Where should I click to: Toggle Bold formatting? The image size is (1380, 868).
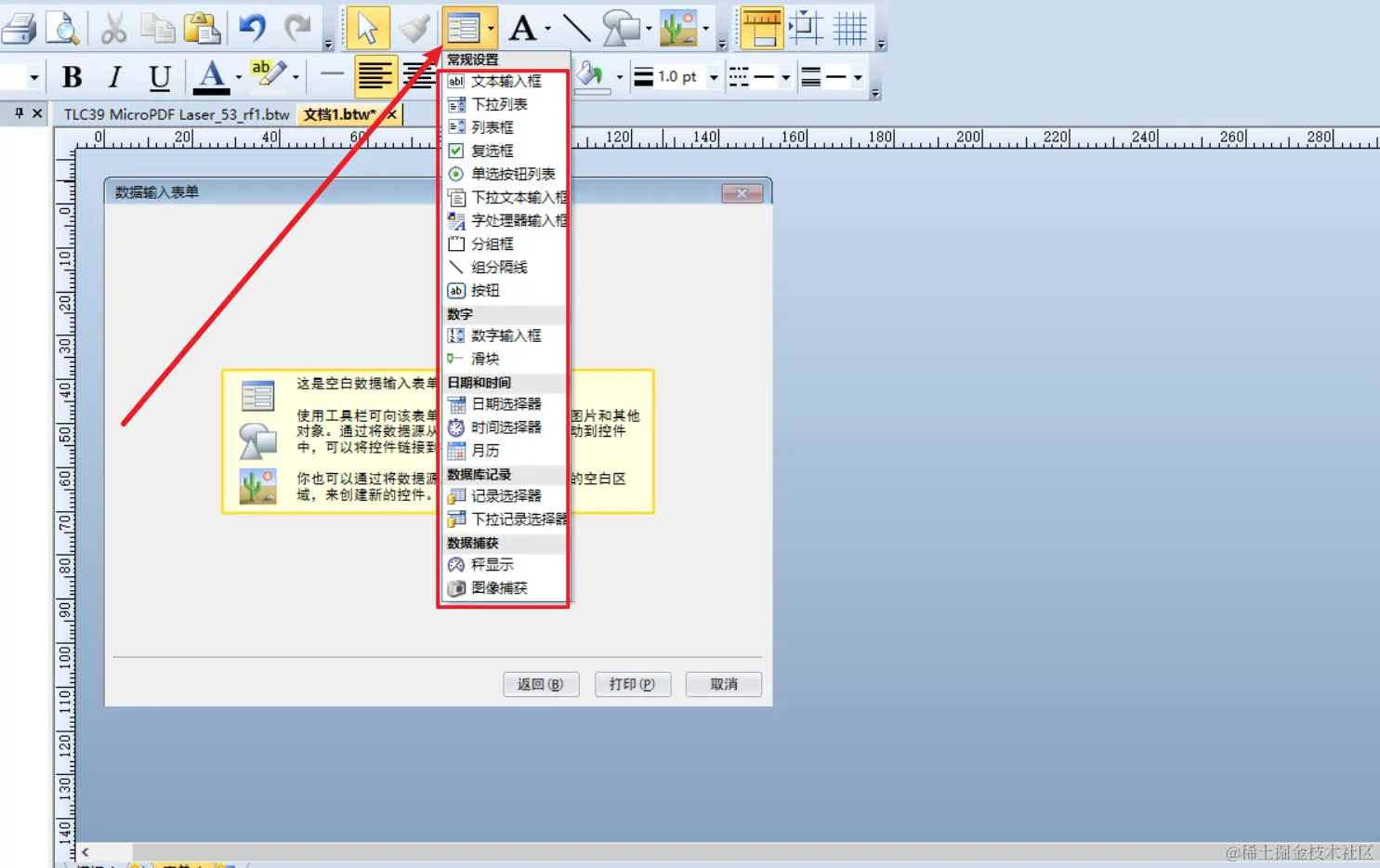pyautogui.click(x=72, y=77)
